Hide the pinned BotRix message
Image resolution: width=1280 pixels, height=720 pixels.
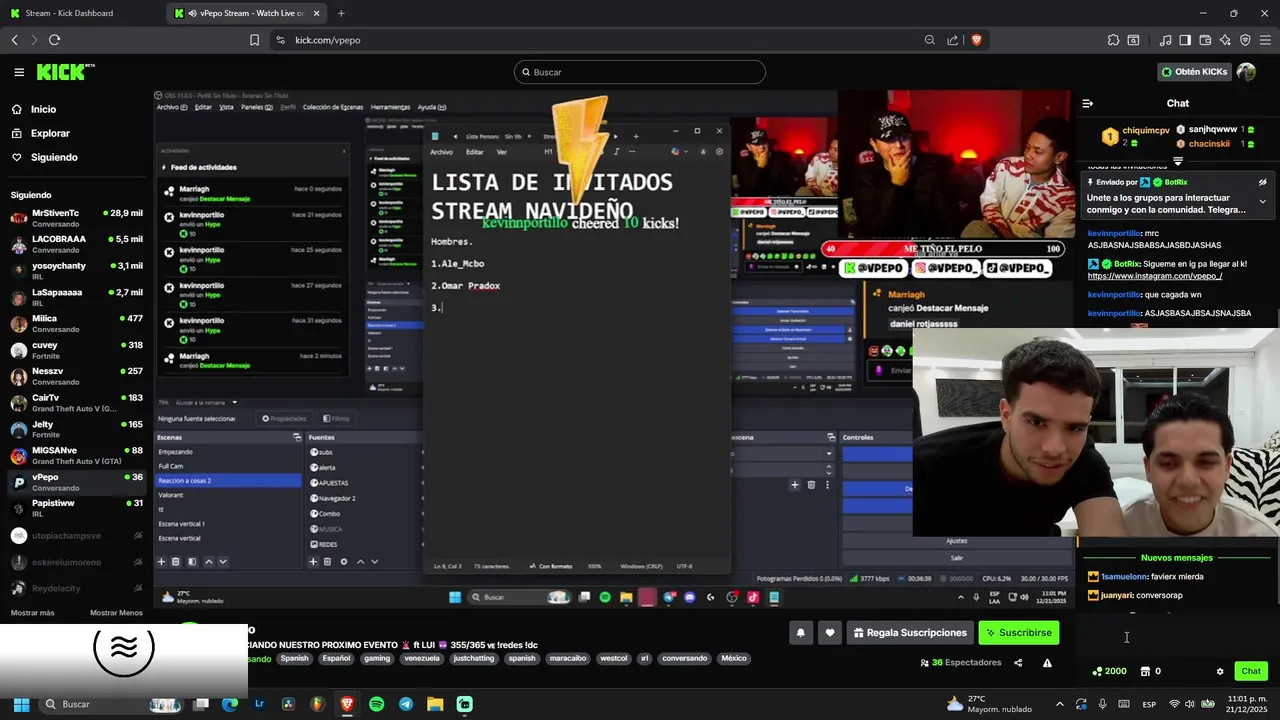[1263, 182]
